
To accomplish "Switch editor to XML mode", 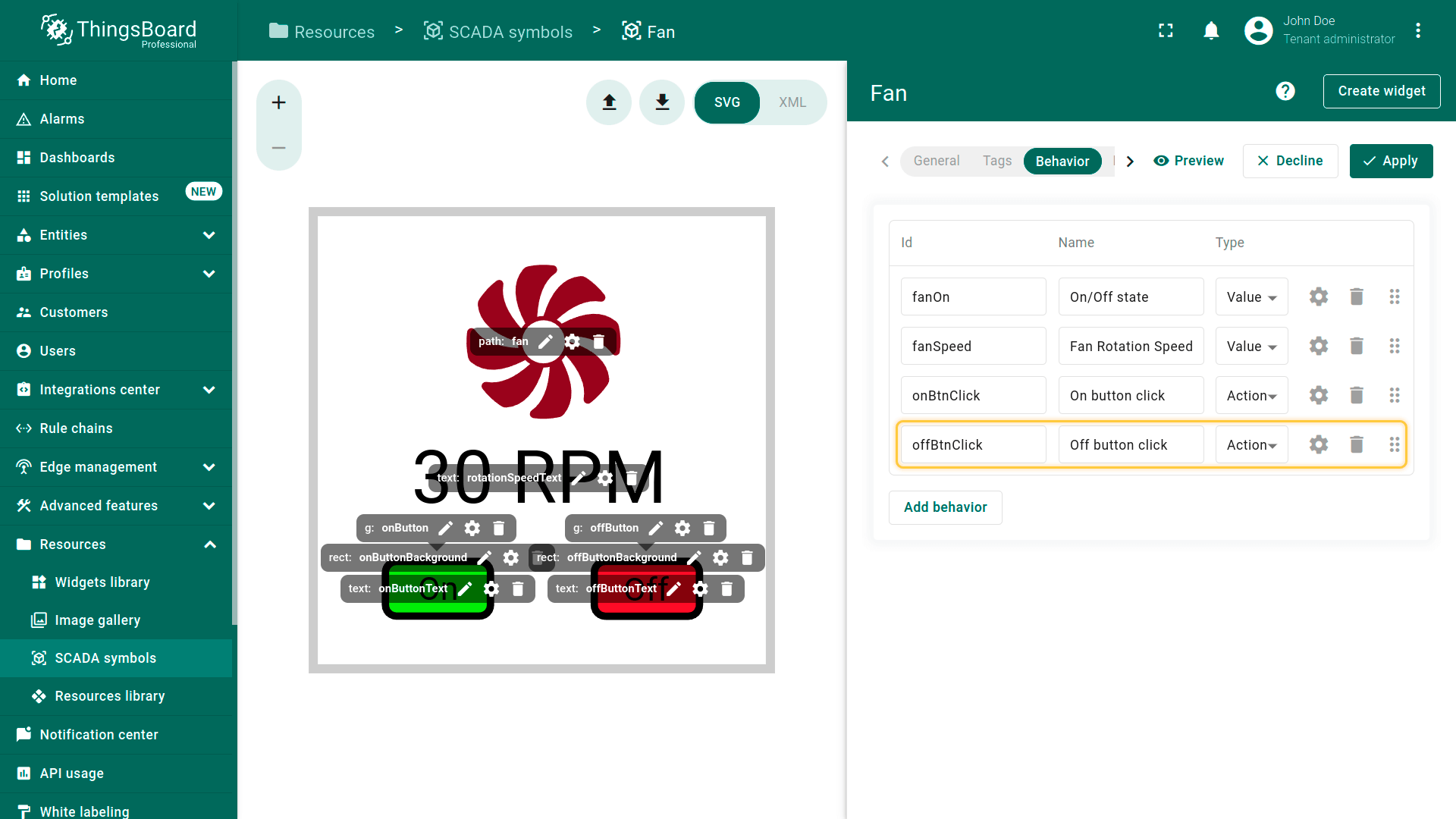I will click(x=792, y=102).
